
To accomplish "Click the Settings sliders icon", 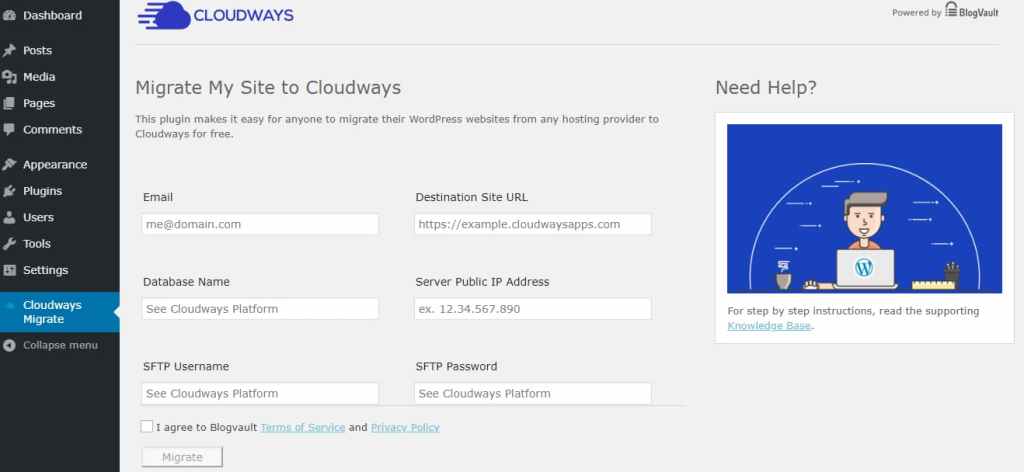I will [9, 270].
